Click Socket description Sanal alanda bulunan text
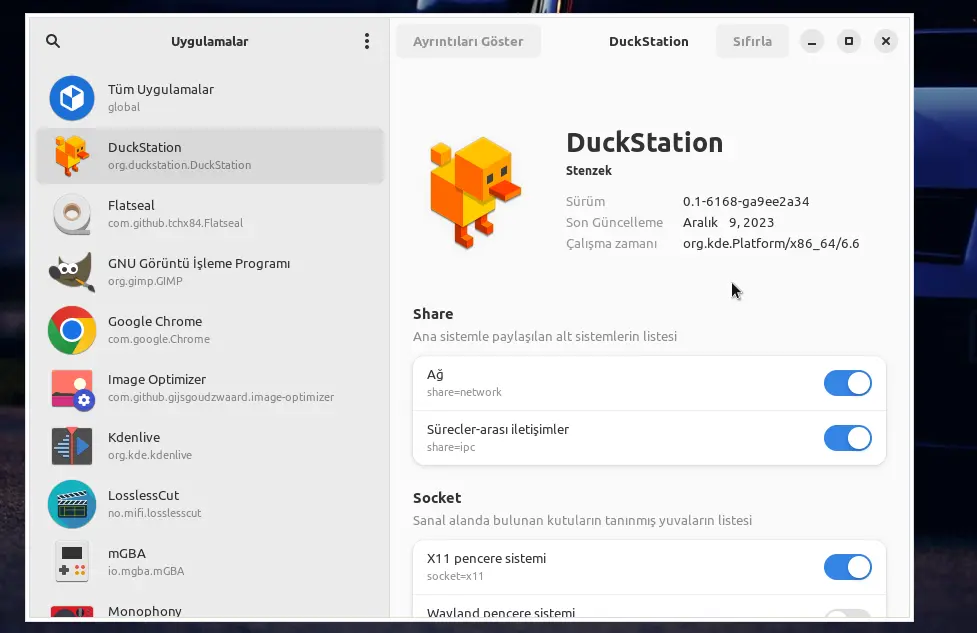977x633 pixels. pos(583,520)
